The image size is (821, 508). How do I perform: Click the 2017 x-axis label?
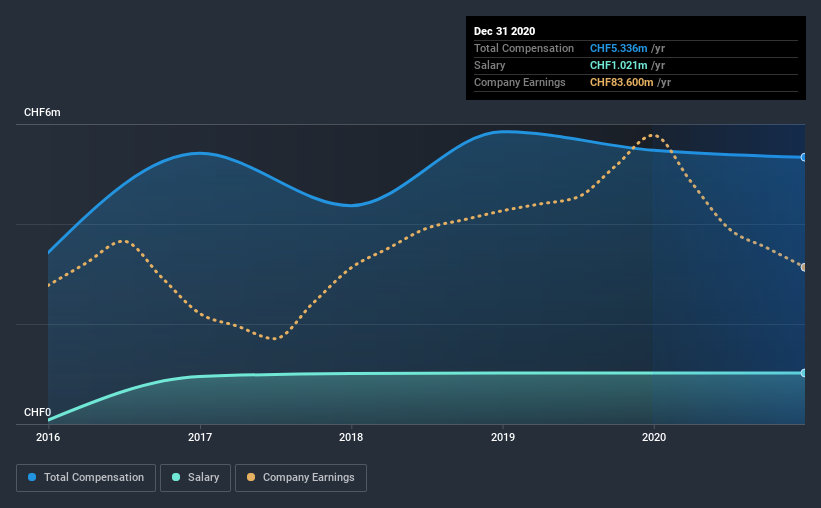point(199,437)
